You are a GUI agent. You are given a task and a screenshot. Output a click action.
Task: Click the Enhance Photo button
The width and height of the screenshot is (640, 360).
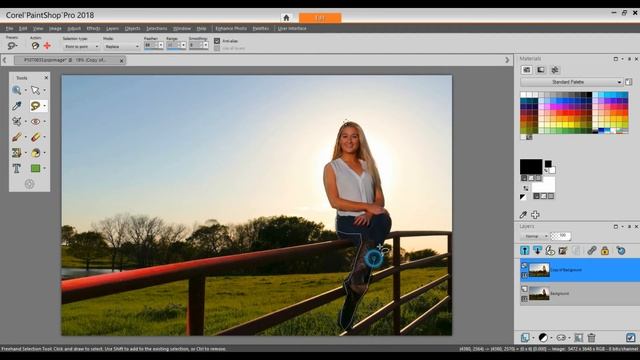click(x=231, y=29)
